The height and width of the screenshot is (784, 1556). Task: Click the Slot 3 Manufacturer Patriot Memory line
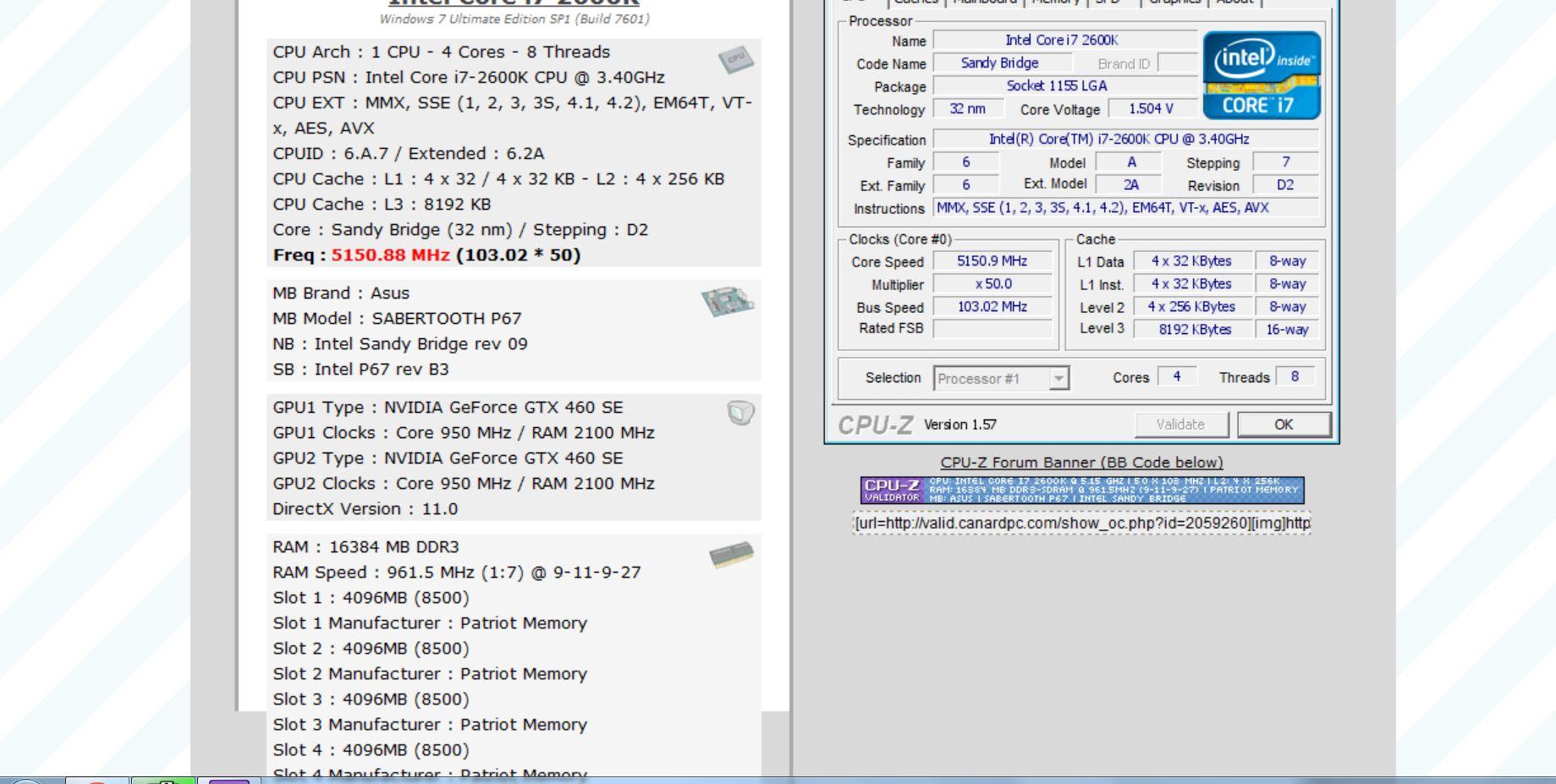pyautogui.click(x=430, y=725)
